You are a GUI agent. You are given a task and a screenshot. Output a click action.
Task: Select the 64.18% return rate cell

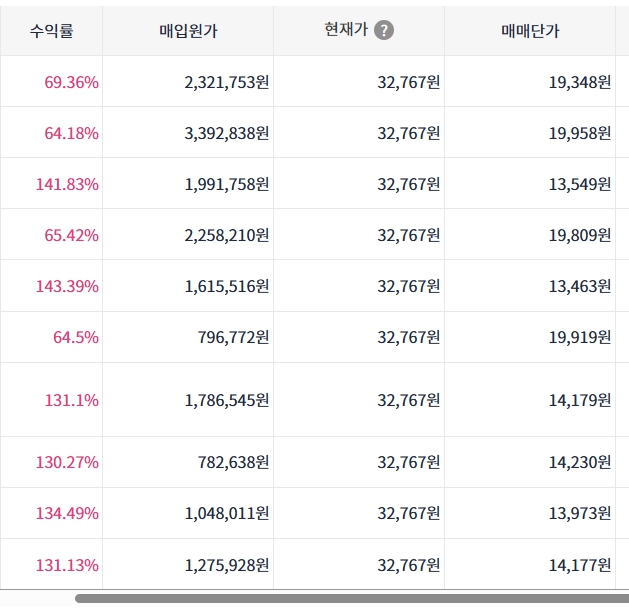pyautogui.click(x=71, y=133)
